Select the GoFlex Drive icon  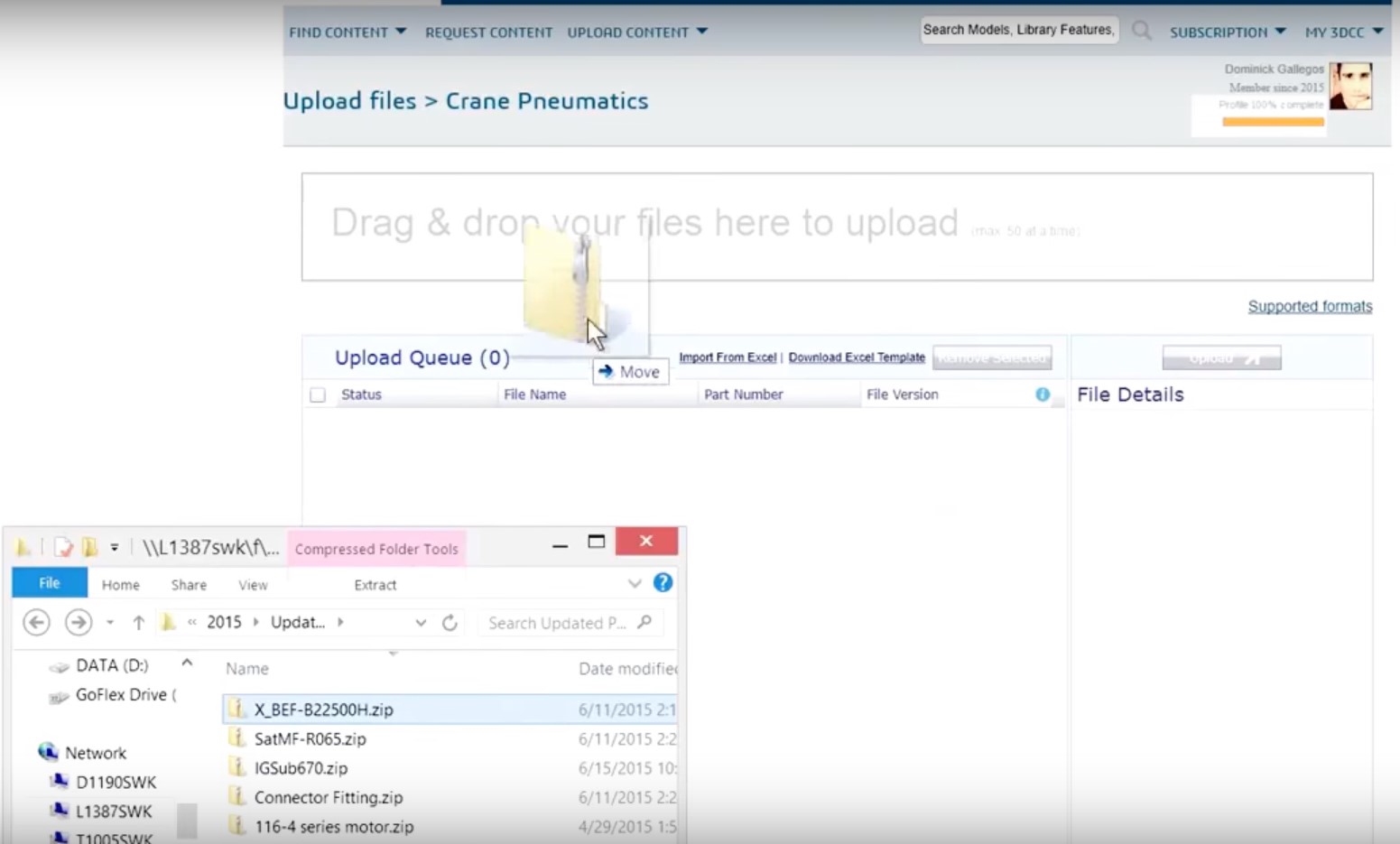point(59,696)
